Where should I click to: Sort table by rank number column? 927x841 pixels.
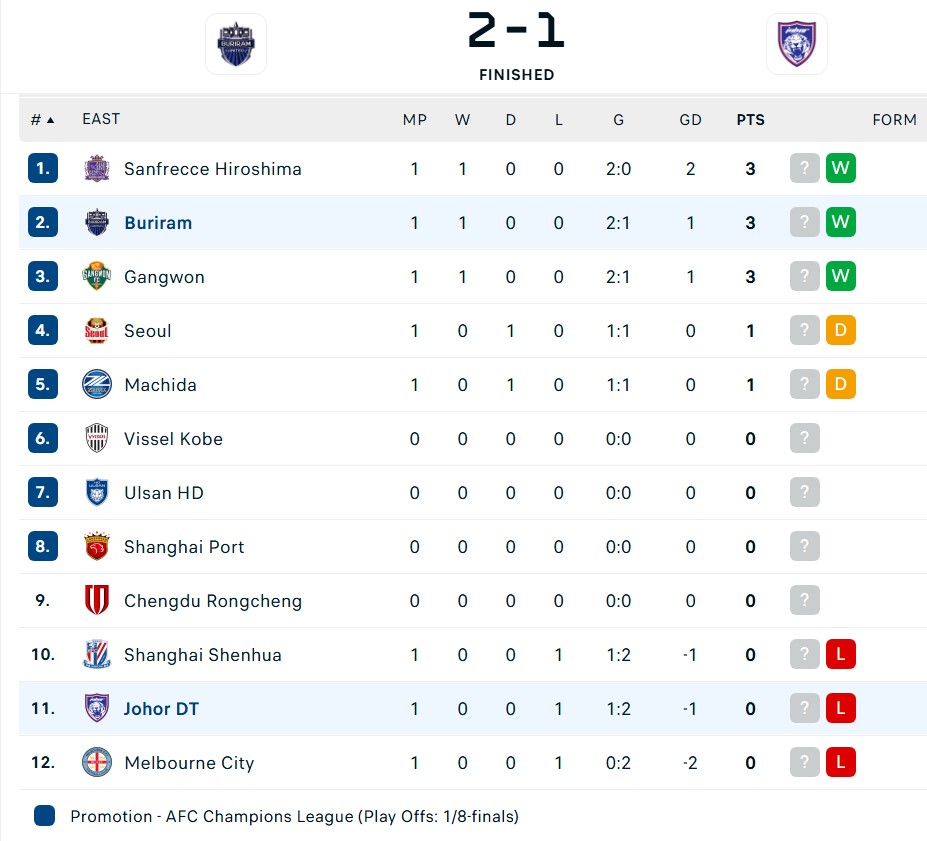click(43, 120)
